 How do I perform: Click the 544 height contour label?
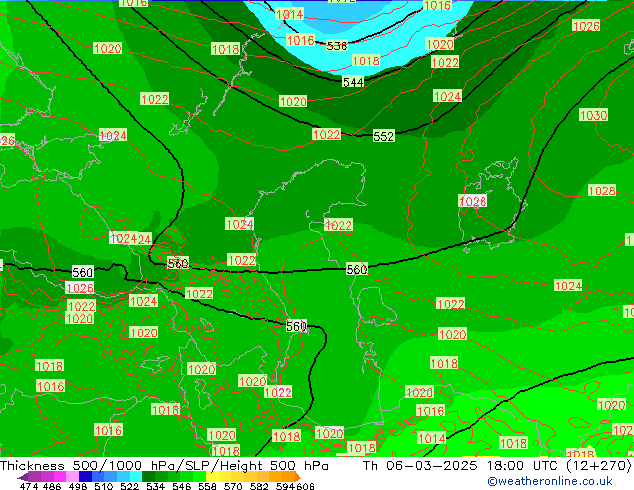tap(353, 82)
